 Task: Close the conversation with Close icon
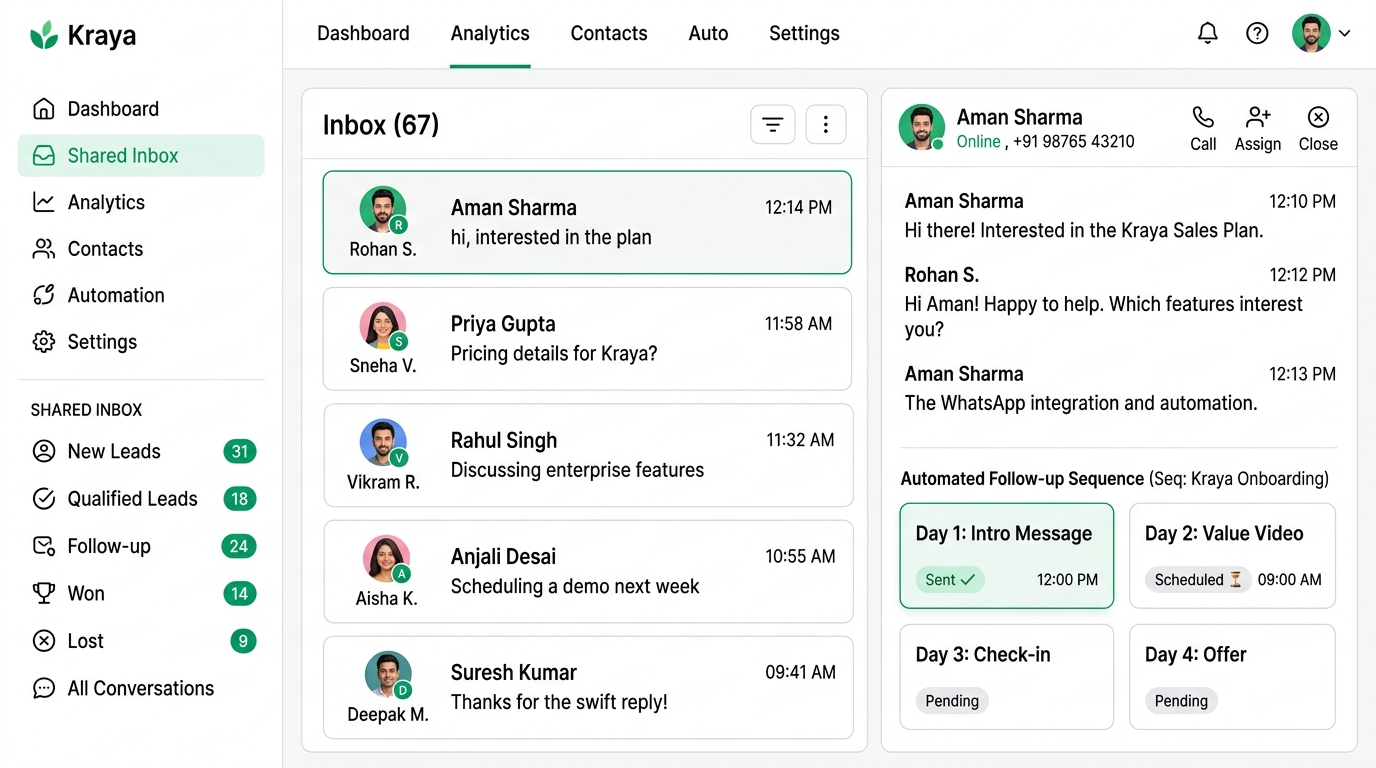[1318, 129]
